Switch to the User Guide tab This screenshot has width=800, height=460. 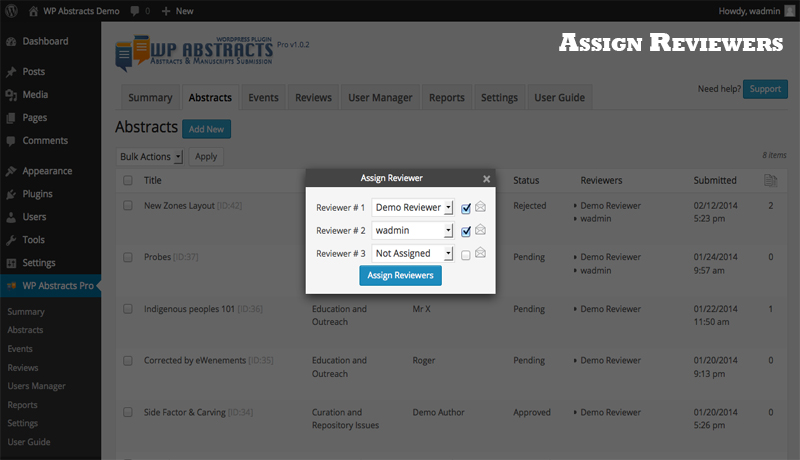(560, 97)
